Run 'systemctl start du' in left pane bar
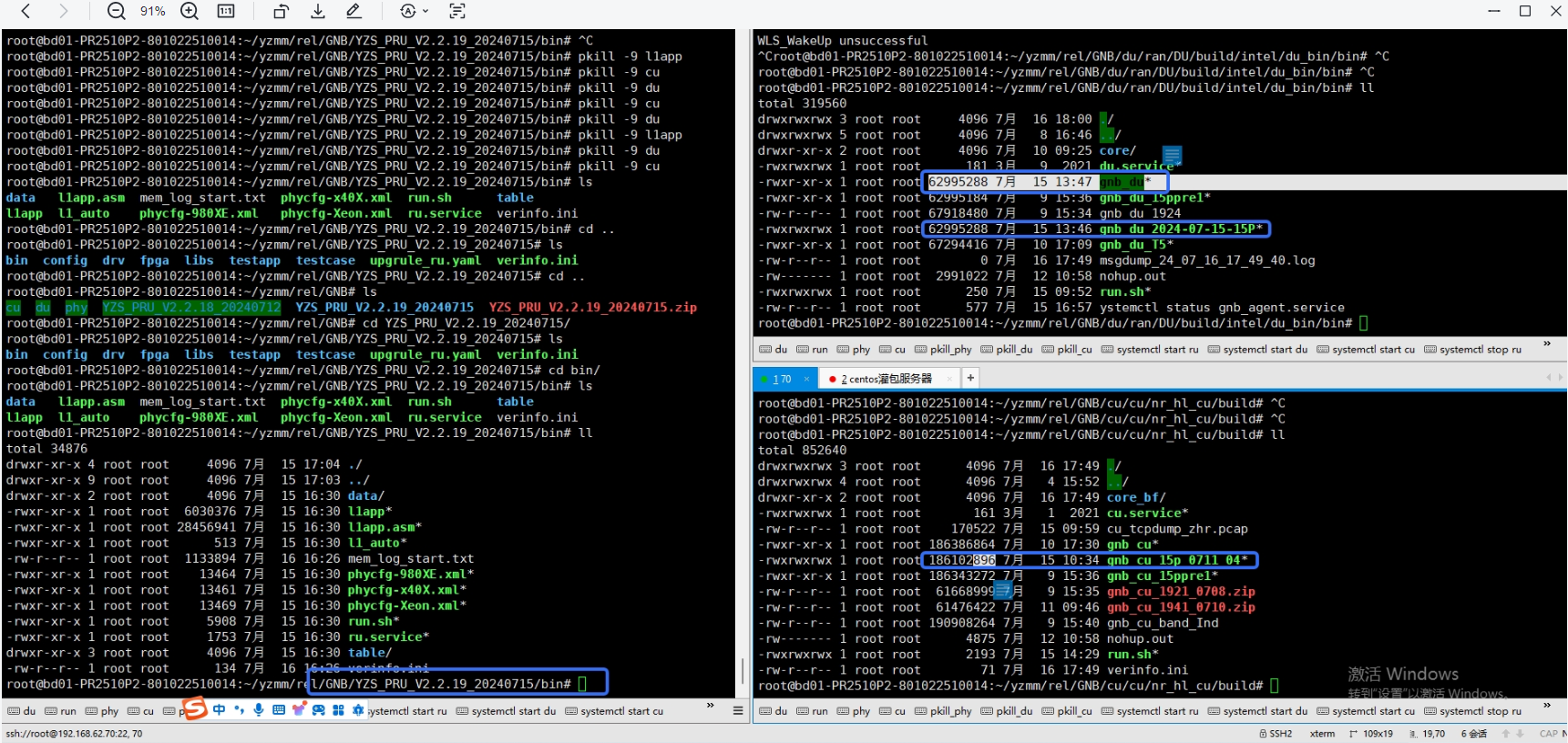The image size is (1568, 743). click(x=507, y=711)
